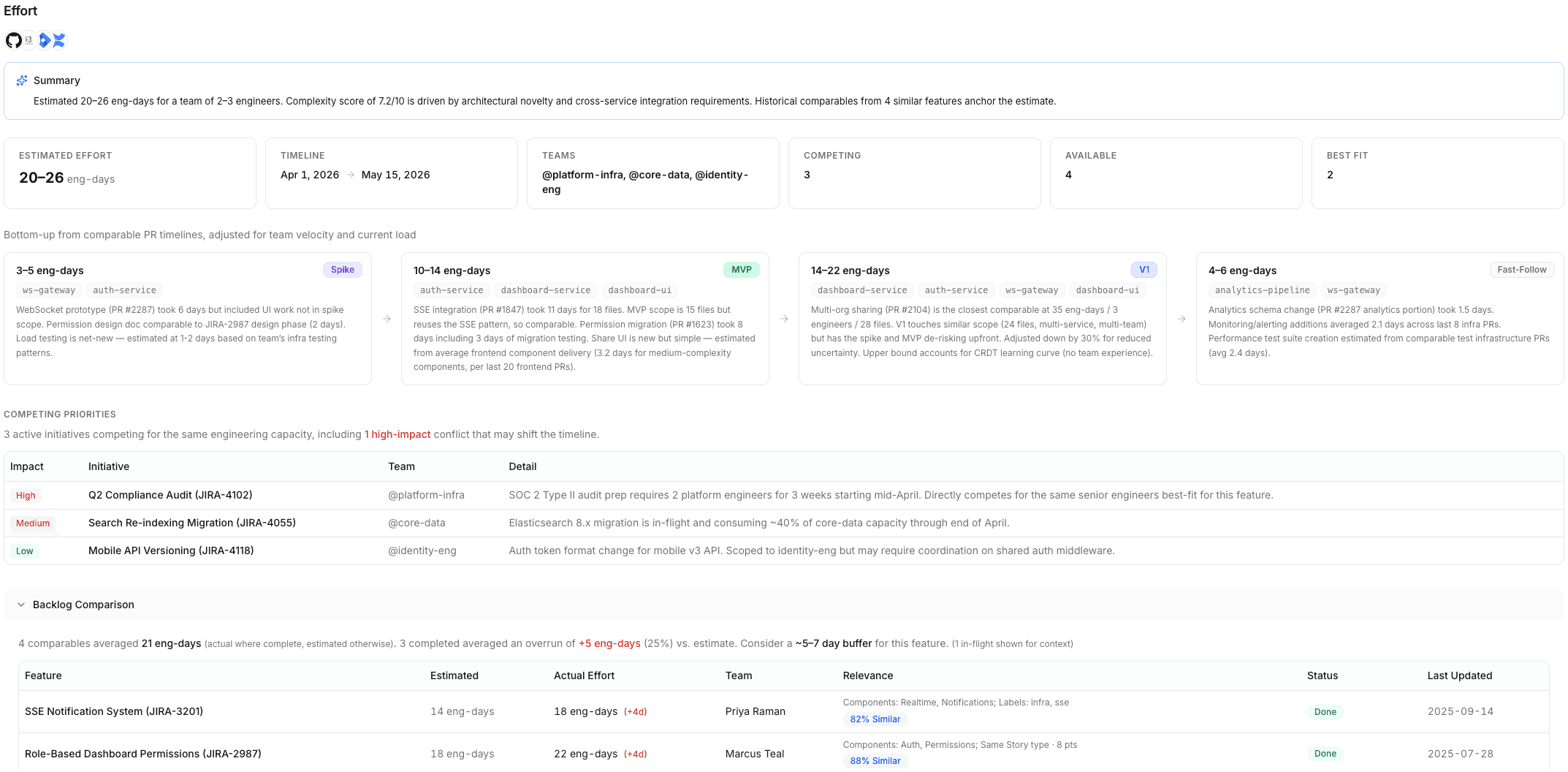Click the 20–26 eng-days estimated effort value
This screenshot has height=772, width=1568.
coord(66,178)
